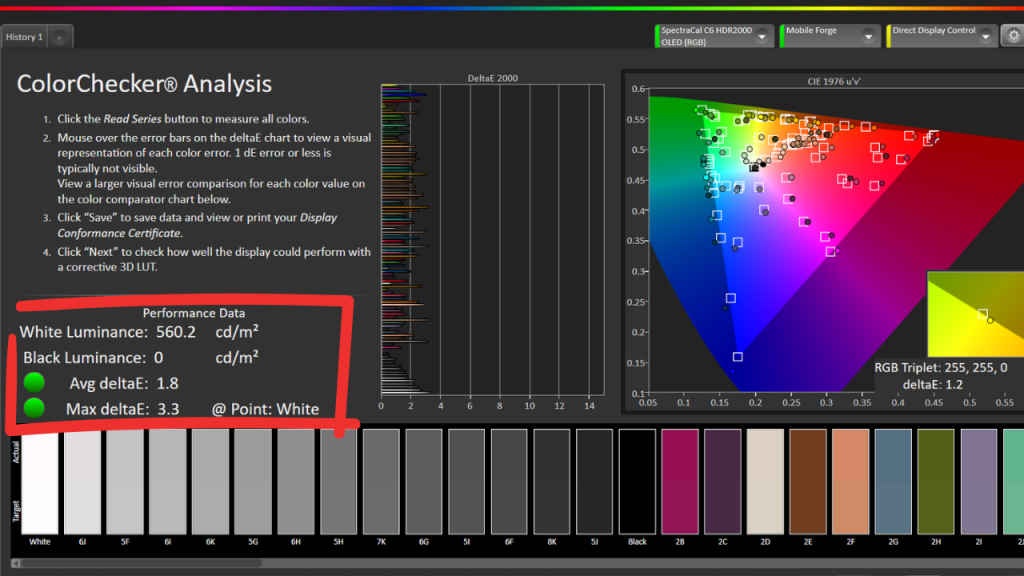
Task: Click the small button beside History 1 tab
Action: pyautogui.click(x=59, y=38)
